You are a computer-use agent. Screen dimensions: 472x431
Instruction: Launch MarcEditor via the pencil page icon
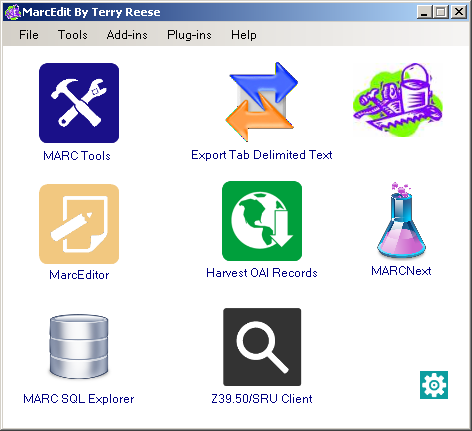tap(79, 224)
